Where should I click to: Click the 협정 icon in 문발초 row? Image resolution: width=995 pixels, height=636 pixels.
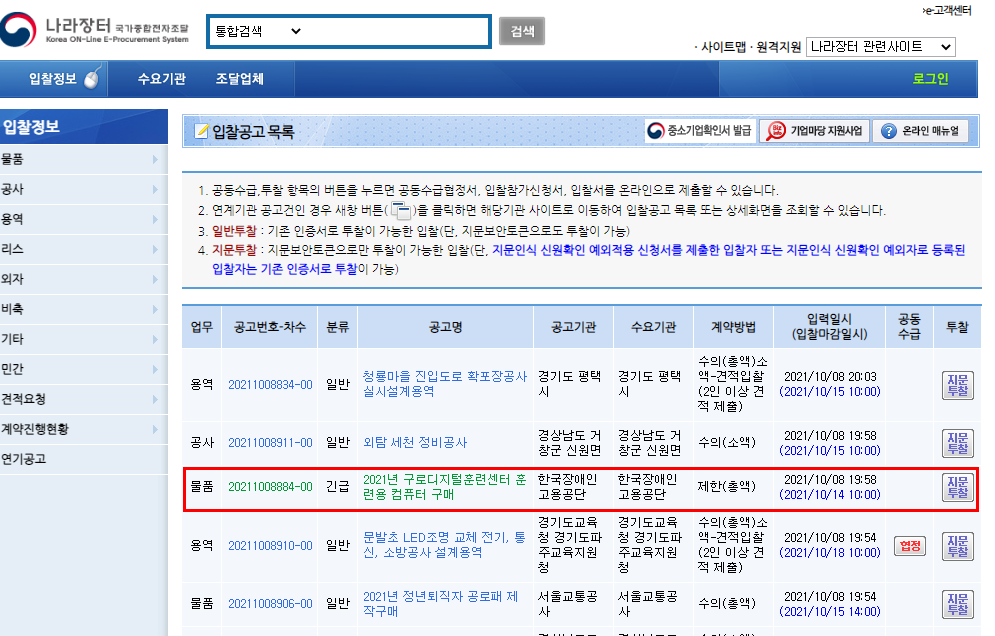910,546
